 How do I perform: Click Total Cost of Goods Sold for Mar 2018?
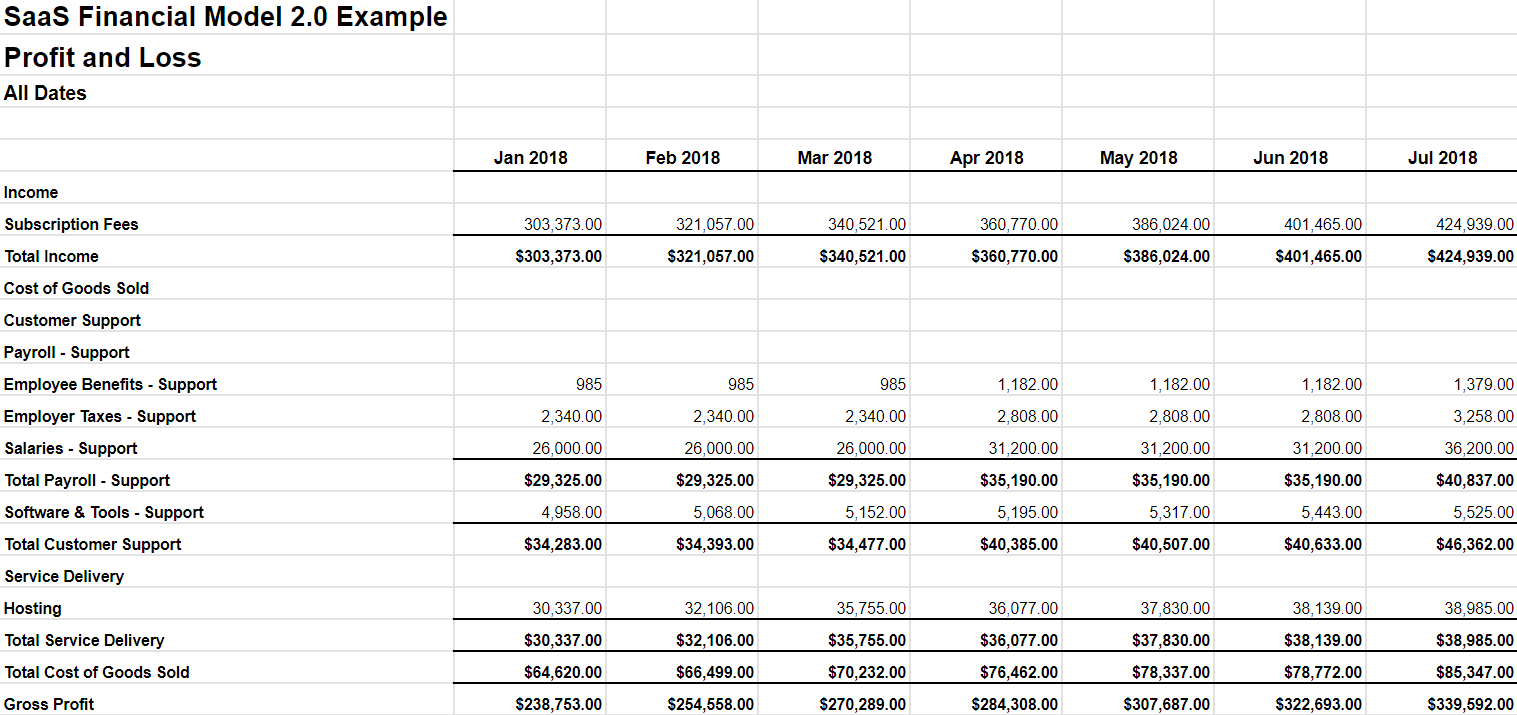tap(863, 672)
